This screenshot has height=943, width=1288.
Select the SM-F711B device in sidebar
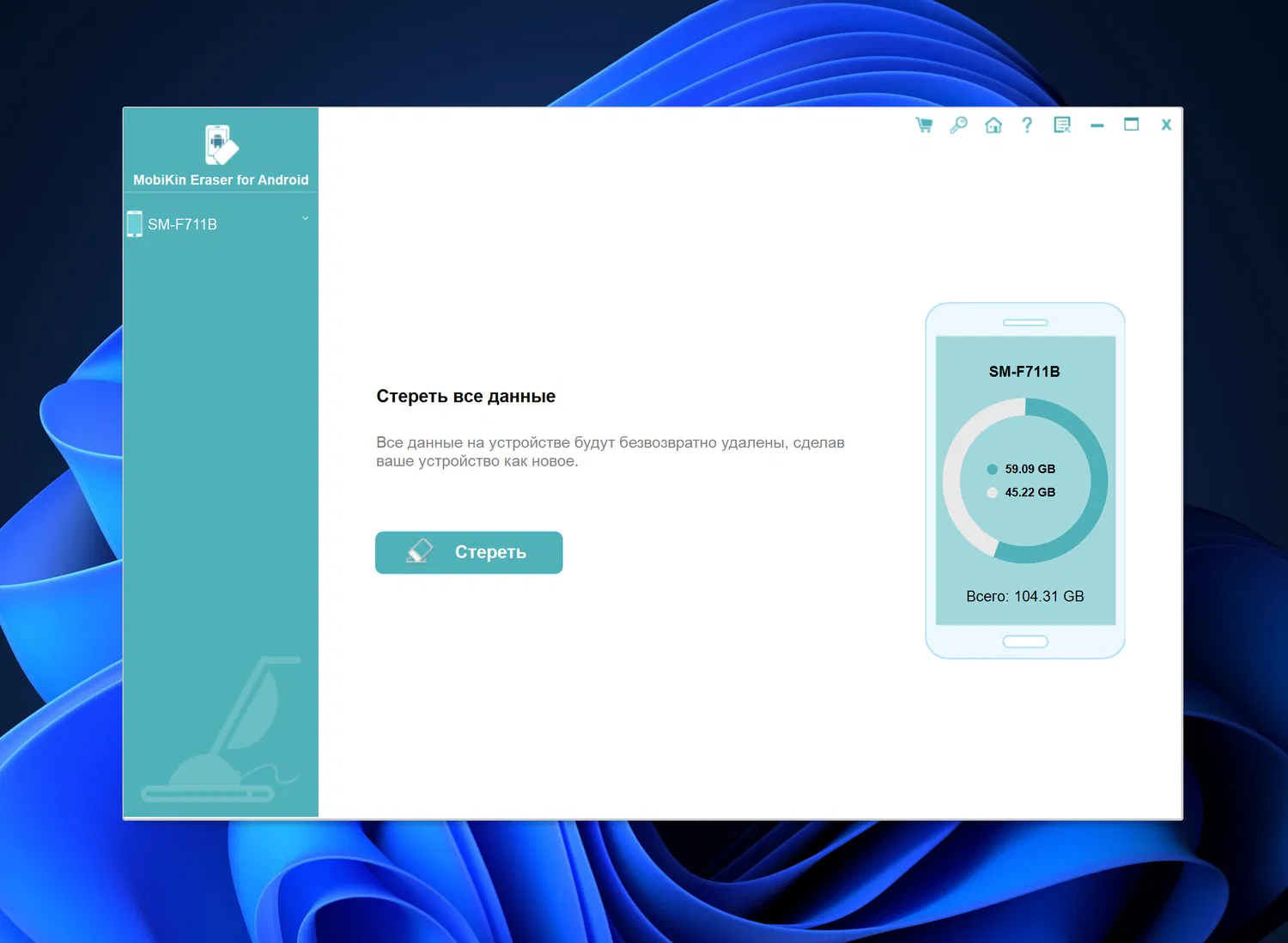(x=221, y=224)
